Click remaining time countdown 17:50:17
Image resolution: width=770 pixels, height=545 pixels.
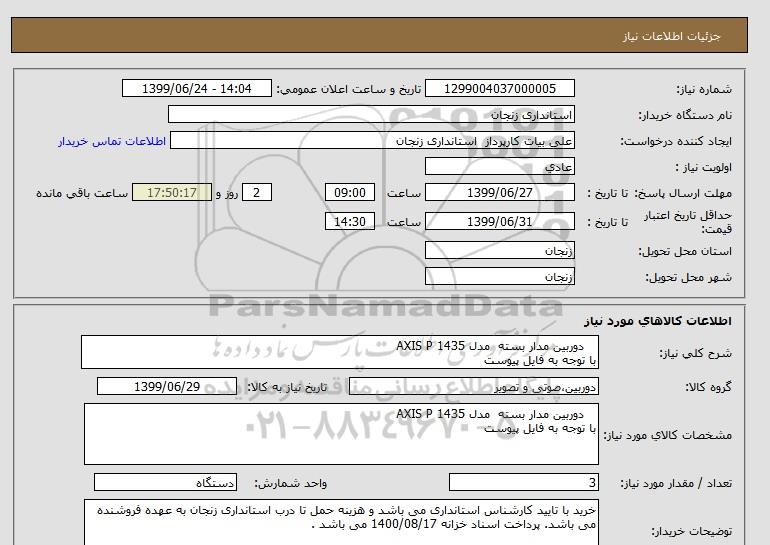coord(172,192)
